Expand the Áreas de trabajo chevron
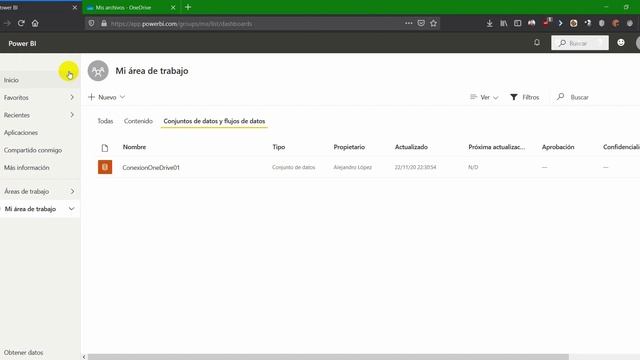 (72, 191)
